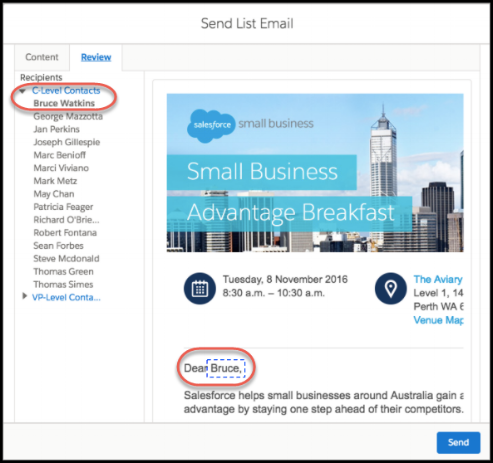This screenshot has width=493, height=463.
Task: Select recipient George Mazzotta
Action: coord(68,116)
